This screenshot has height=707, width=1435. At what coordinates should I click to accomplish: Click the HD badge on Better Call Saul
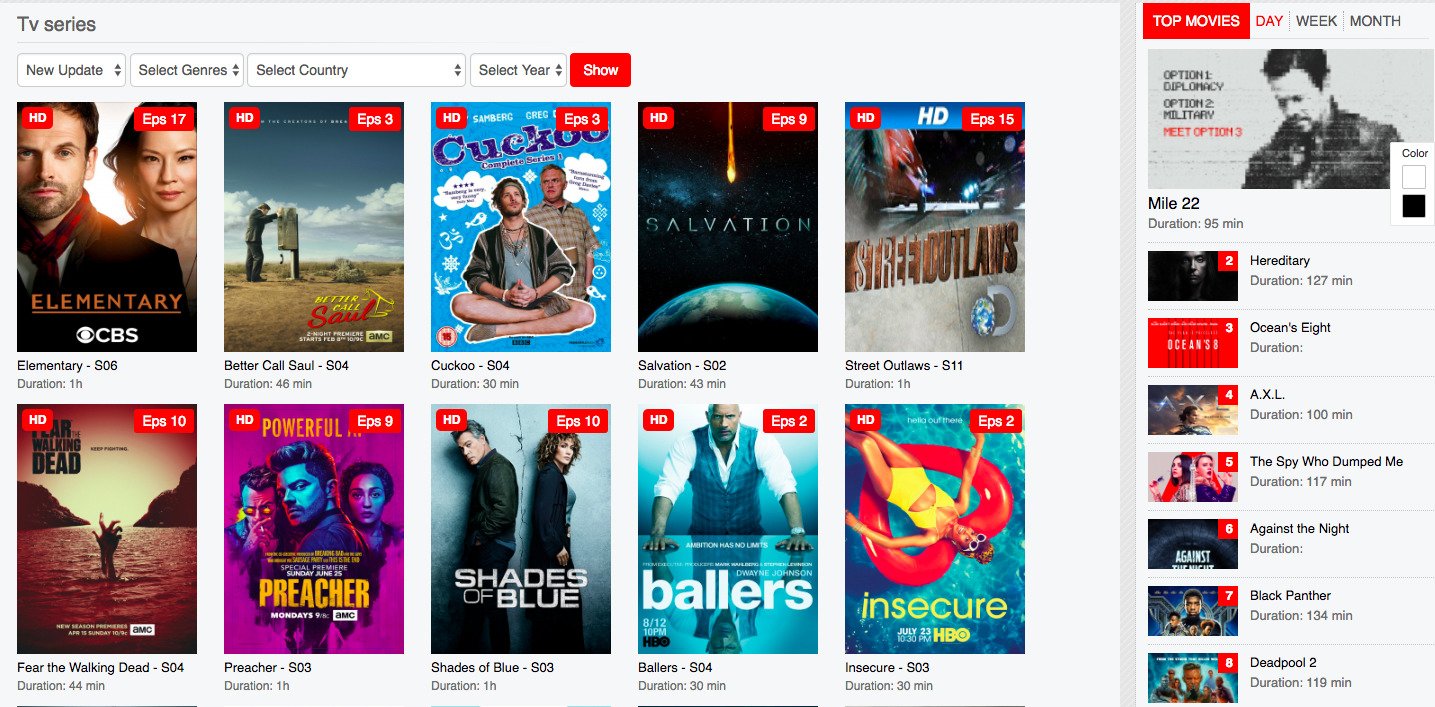(245, 118)
